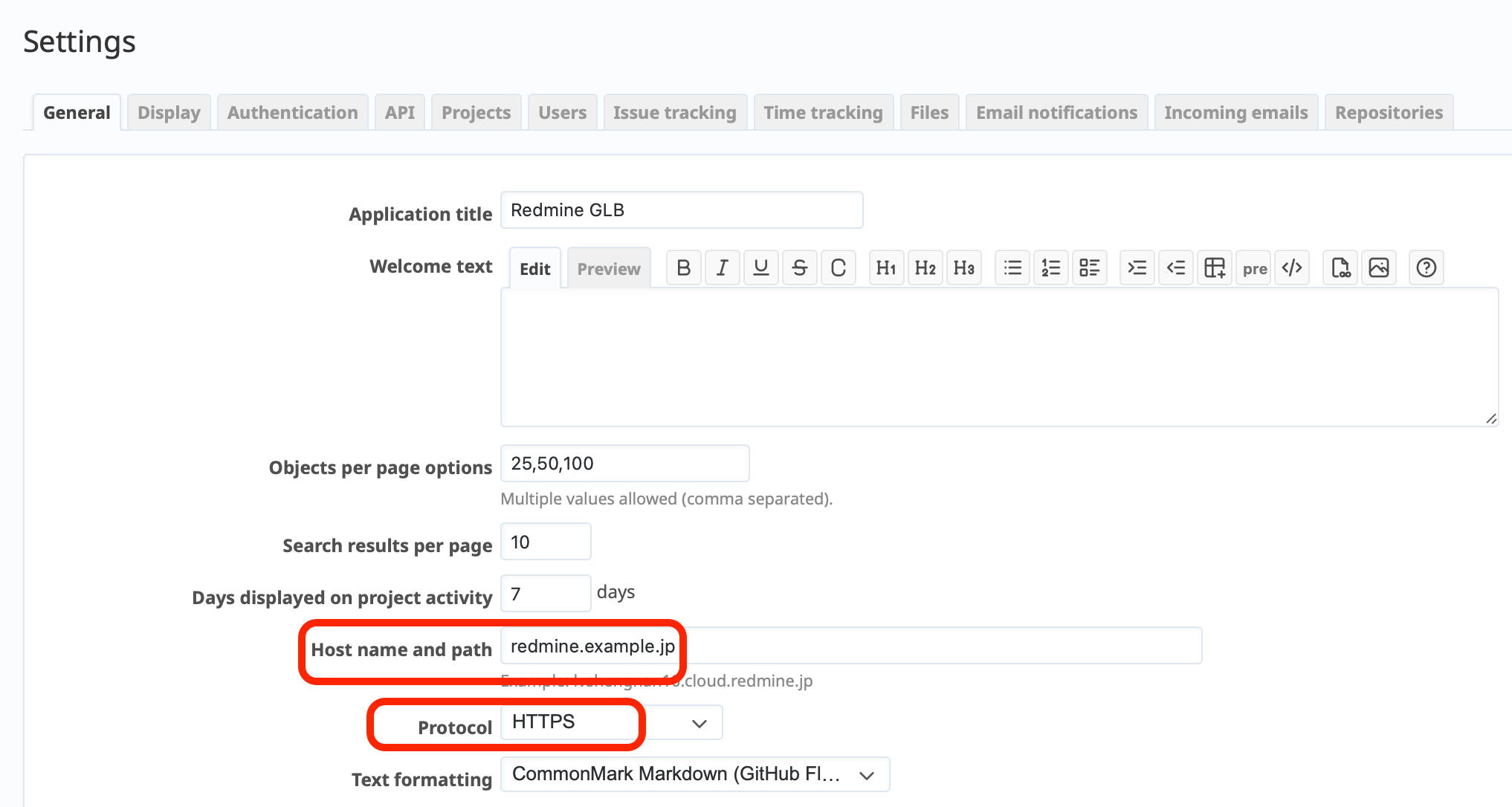The width and height of the screenshot is (1512, 807).
Task: Apply bold formatting in welcome text editor
Action: coord(683,268)
